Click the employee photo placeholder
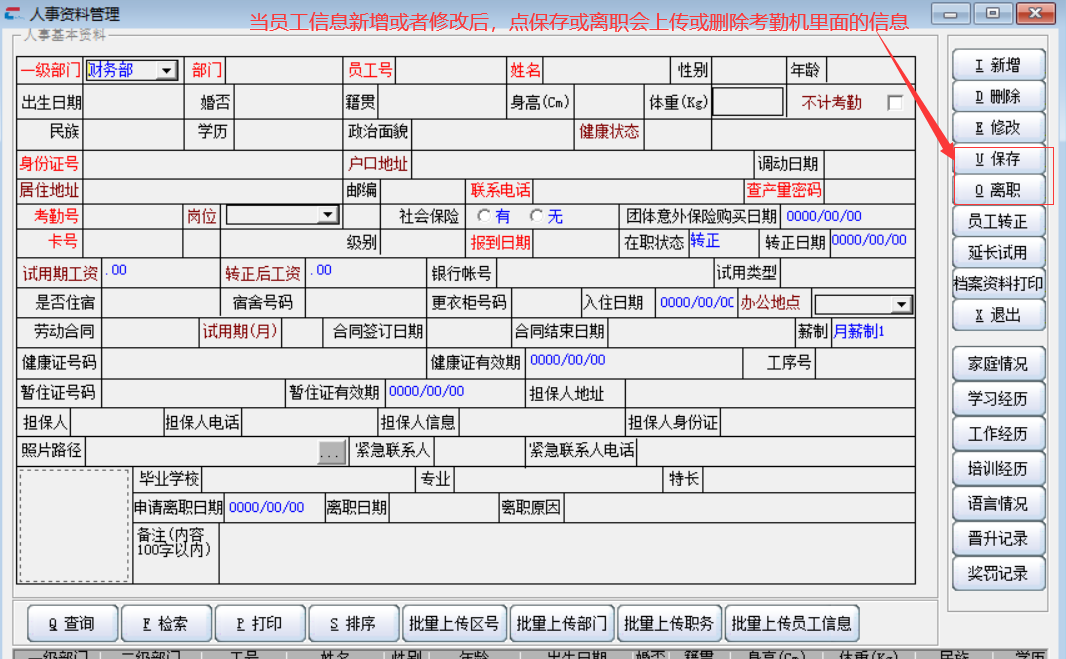The width and height of the screenshot is (1066, 659). (x=74, y=525)
